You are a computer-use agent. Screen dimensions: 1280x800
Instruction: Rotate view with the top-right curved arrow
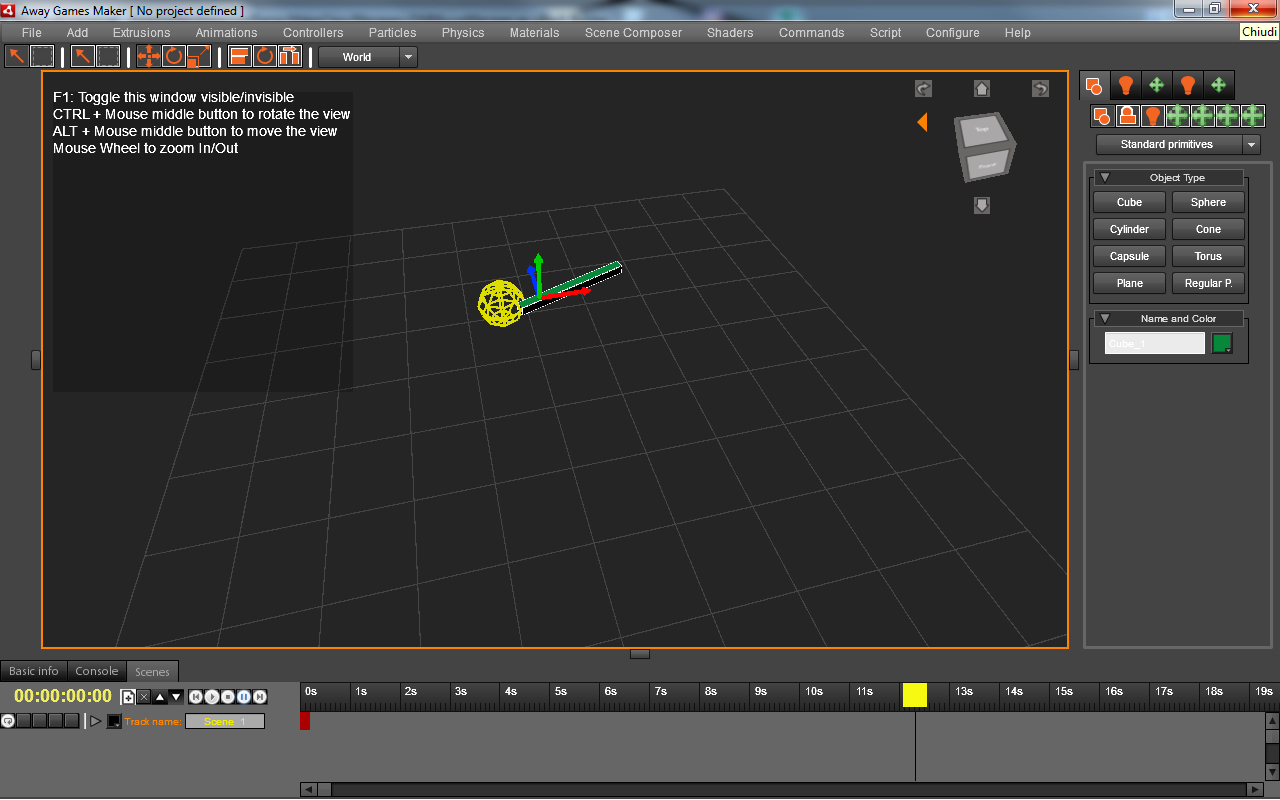(x=1040, y=89)
